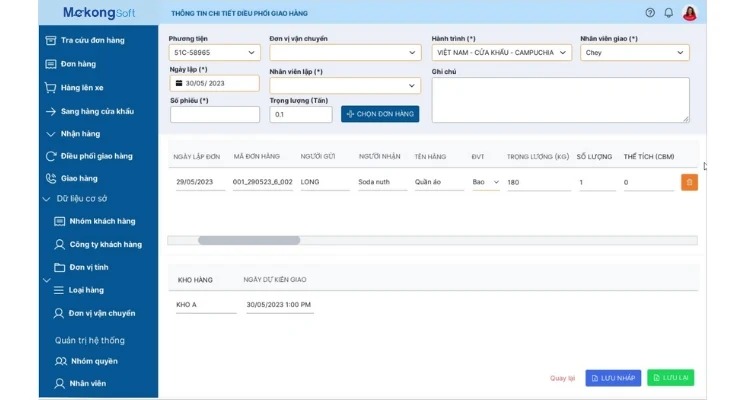Click the Hàng lên xe cart icon
Screen dimensions: 750x400
[50, 87]
